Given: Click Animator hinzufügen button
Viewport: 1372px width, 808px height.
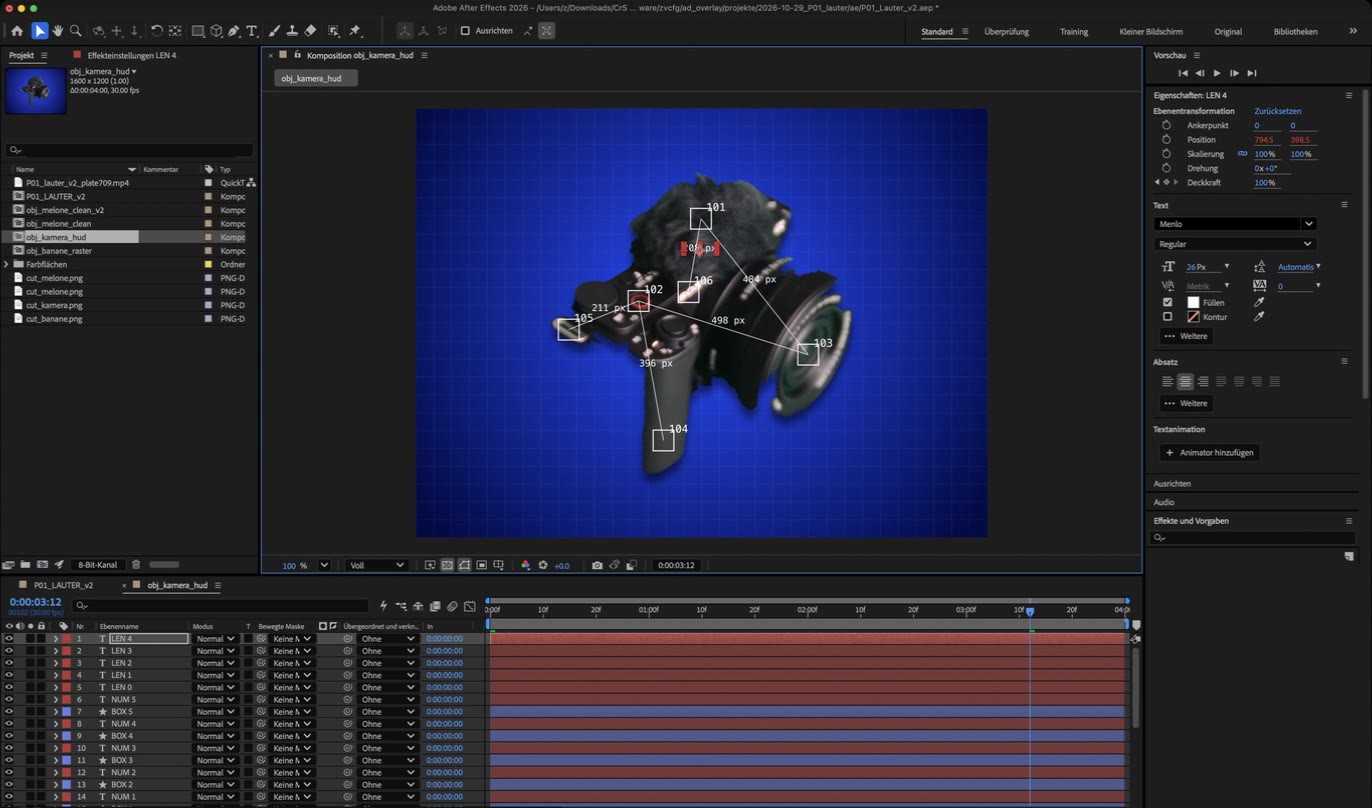Looking at the screenshot, I should pyautogui.click(x=1208, y=452).
